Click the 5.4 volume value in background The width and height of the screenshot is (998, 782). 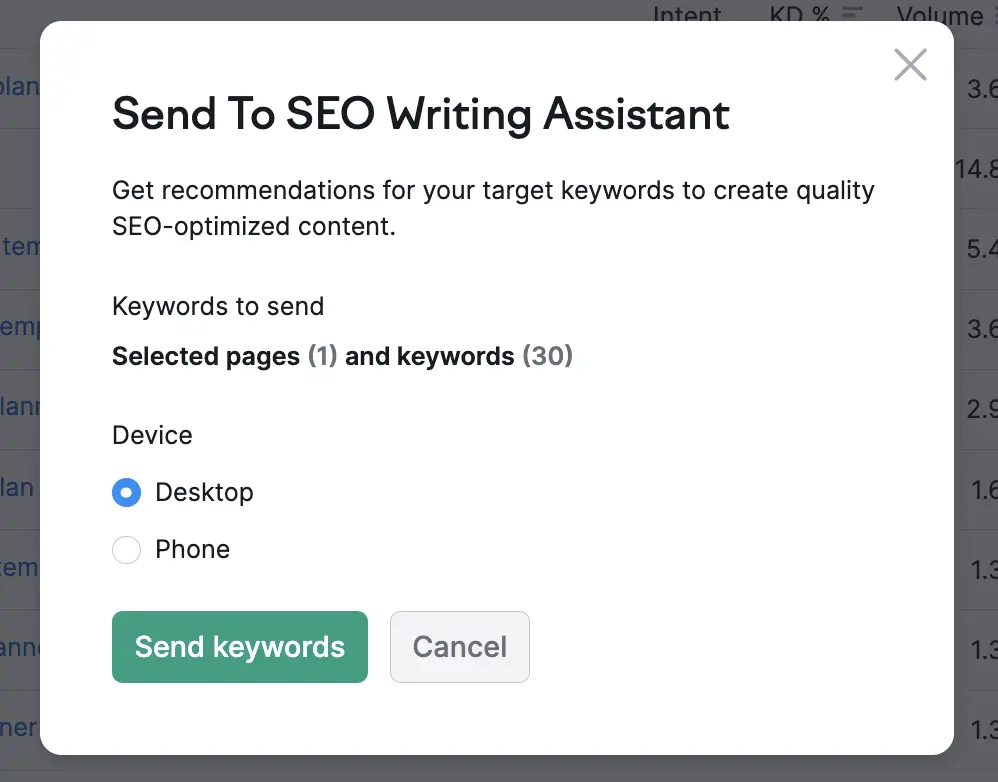[981, 249]
